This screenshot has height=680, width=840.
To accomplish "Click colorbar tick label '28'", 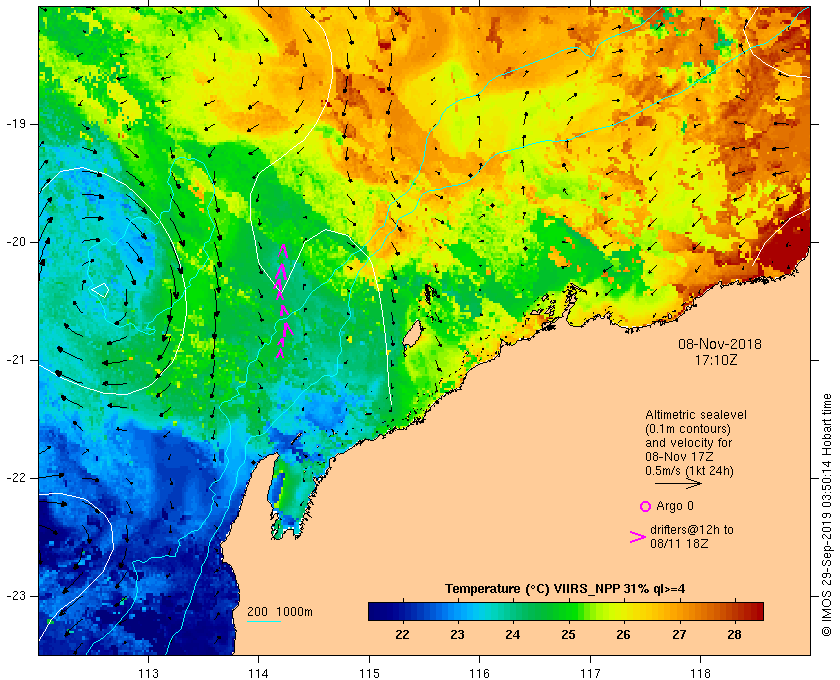I will tap(734, 634).
